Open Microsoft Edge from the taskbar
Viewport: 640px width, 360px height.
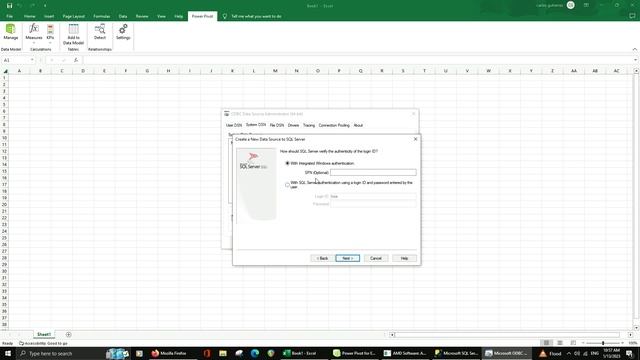[255, 353]
